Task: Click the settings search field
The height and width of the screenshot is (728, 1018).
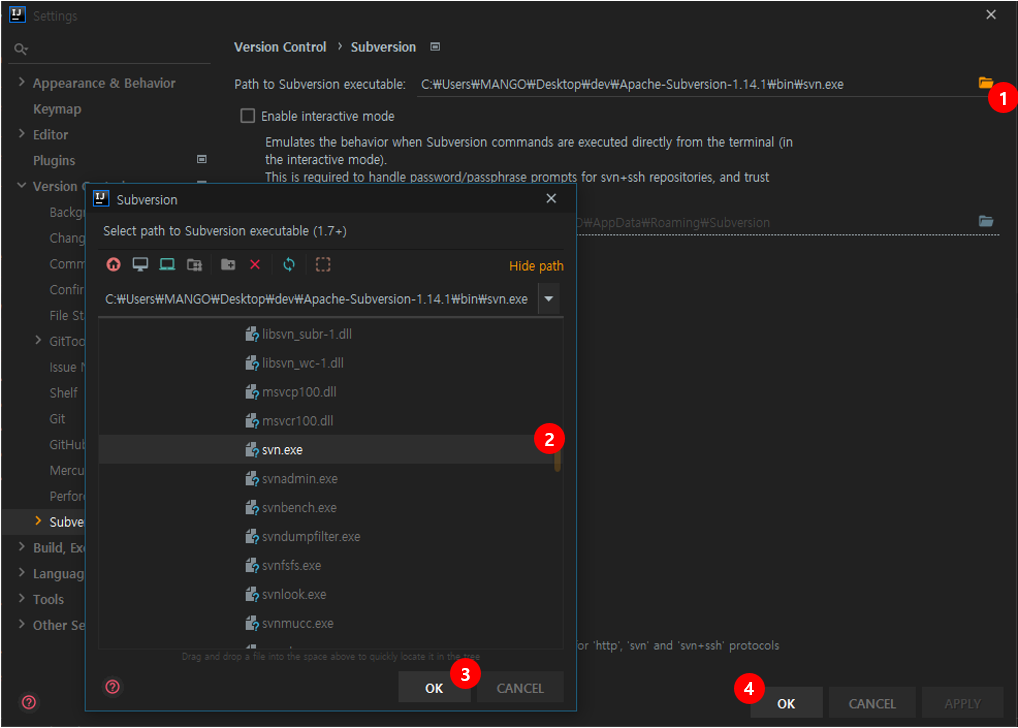Action: (117, 49)
